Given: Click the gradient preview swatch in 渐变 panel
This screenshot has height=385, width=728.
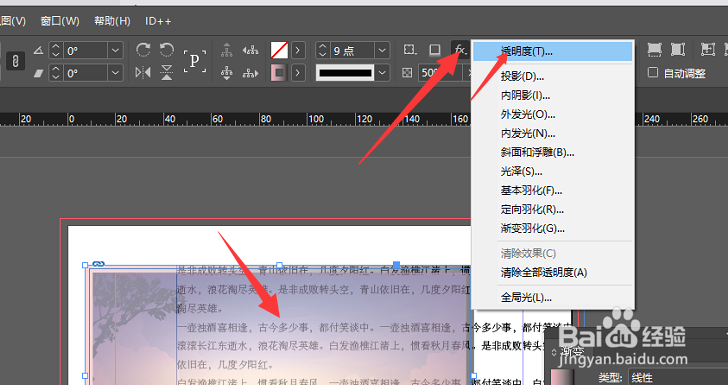Looking at the screenshot, I should point(562,377).
